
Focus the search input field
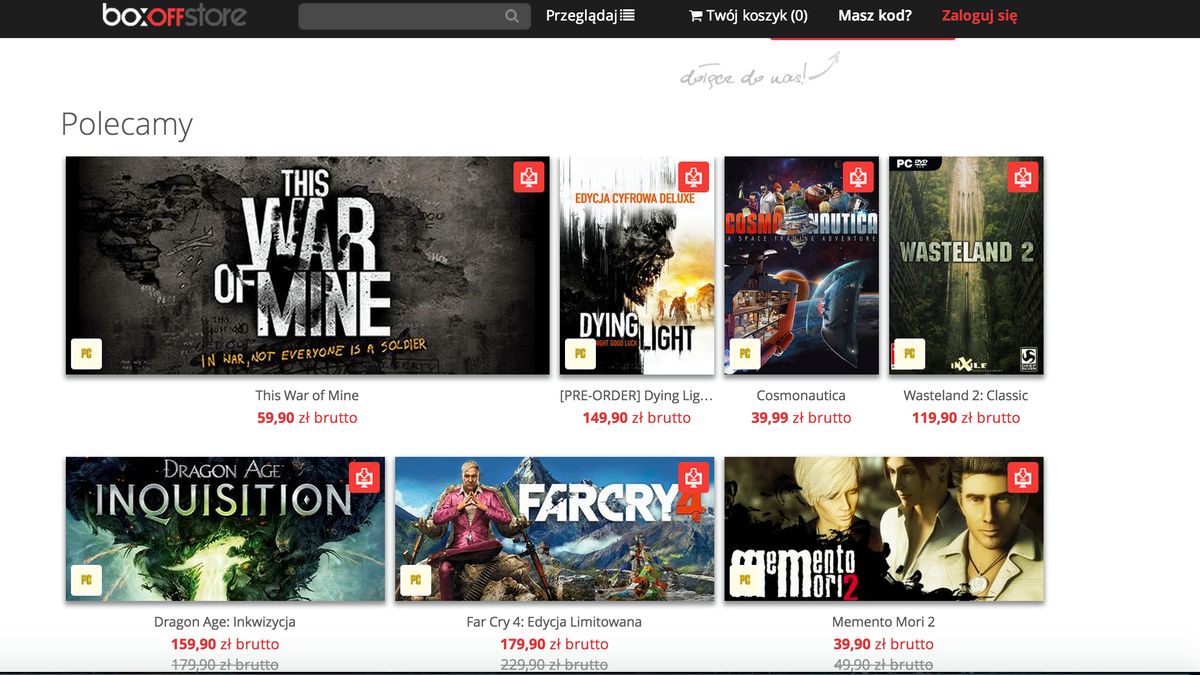coord(414,16)
